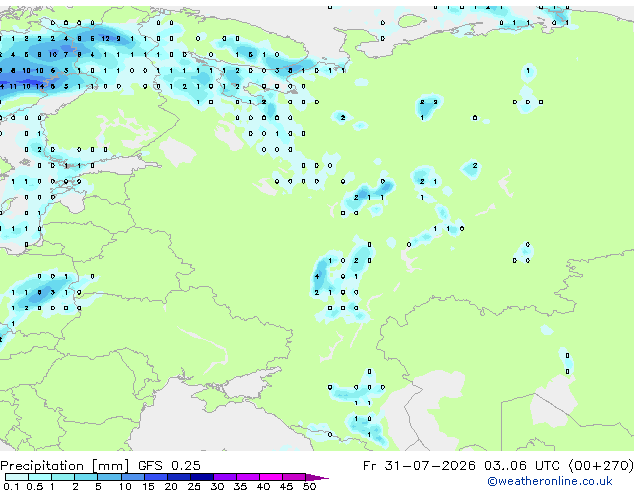Click the legend arrow tip above 50
634x490 pixels.
click(317, 477)
